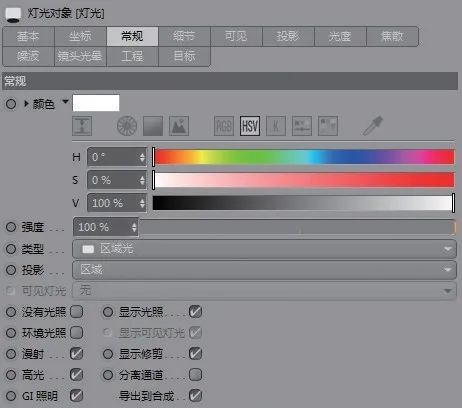Switch to the 可见 tab
This screenshot has width=462, height=408.
pyautogui.click(x=236, y=36)
